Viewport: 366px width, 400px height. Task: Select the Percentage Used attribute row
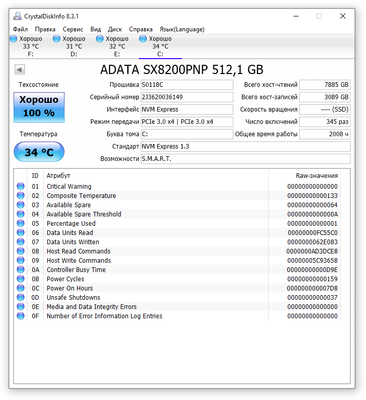[x=177, y=223]
